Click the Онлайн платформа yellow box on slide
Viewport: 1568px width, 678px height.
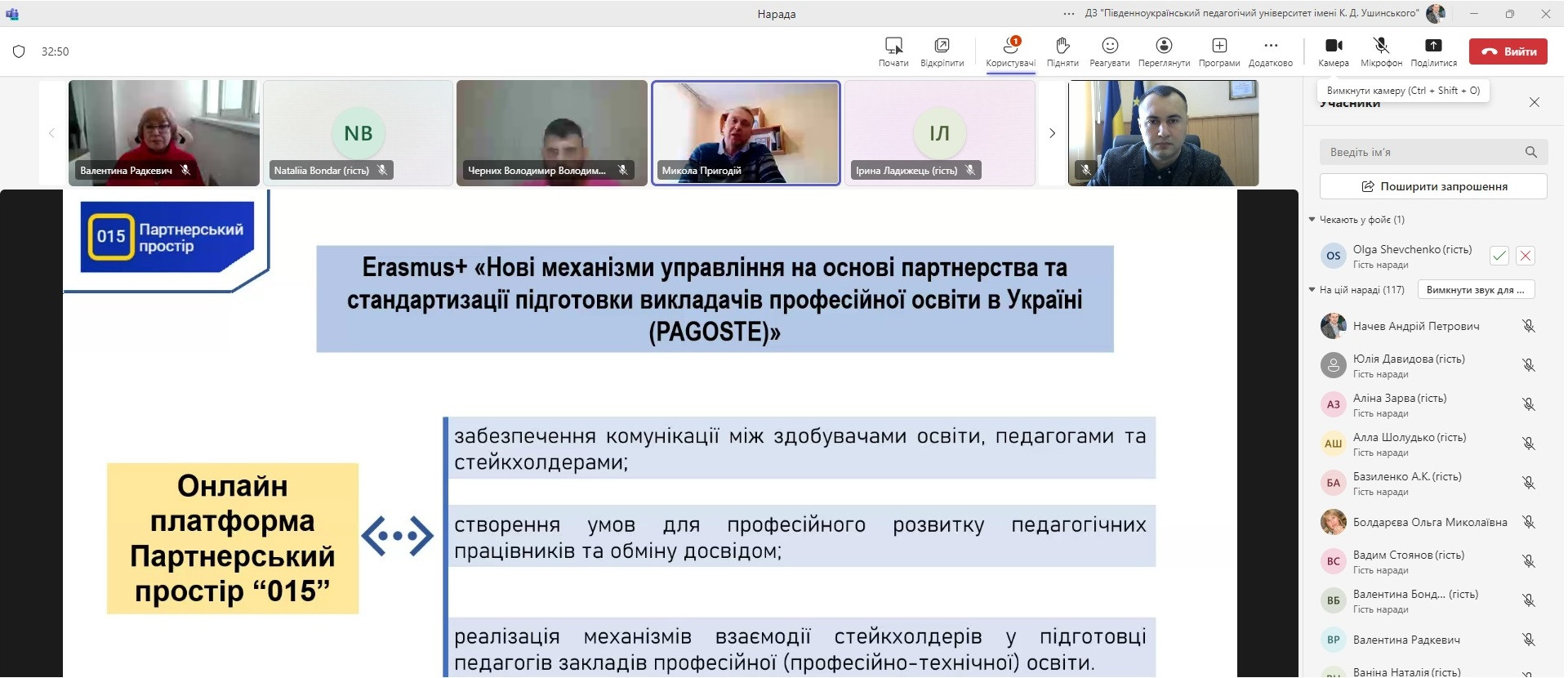pos(233,538)
